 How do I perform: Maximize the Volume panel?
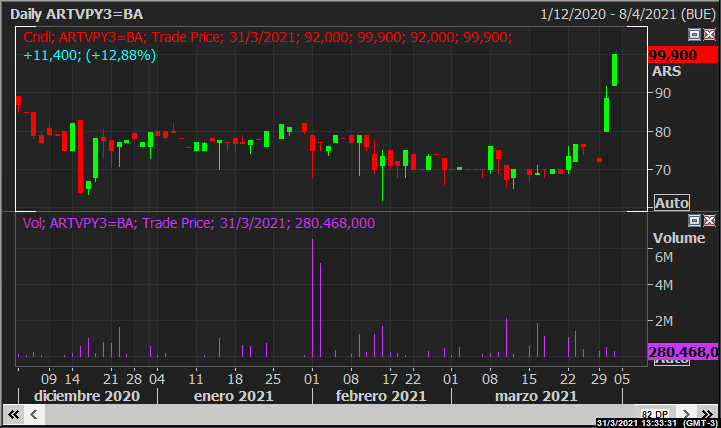pos(694,221)
